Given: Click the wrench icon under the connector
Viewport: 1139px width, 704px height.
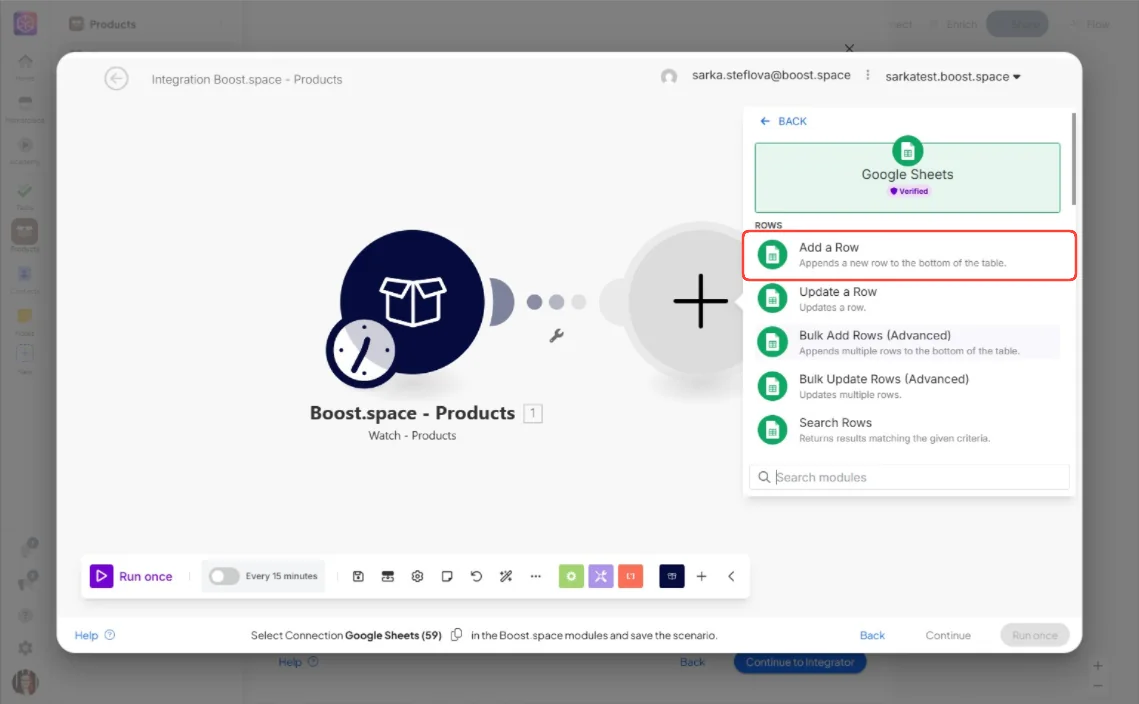Looking at the screenshot, I should [556, 336].
